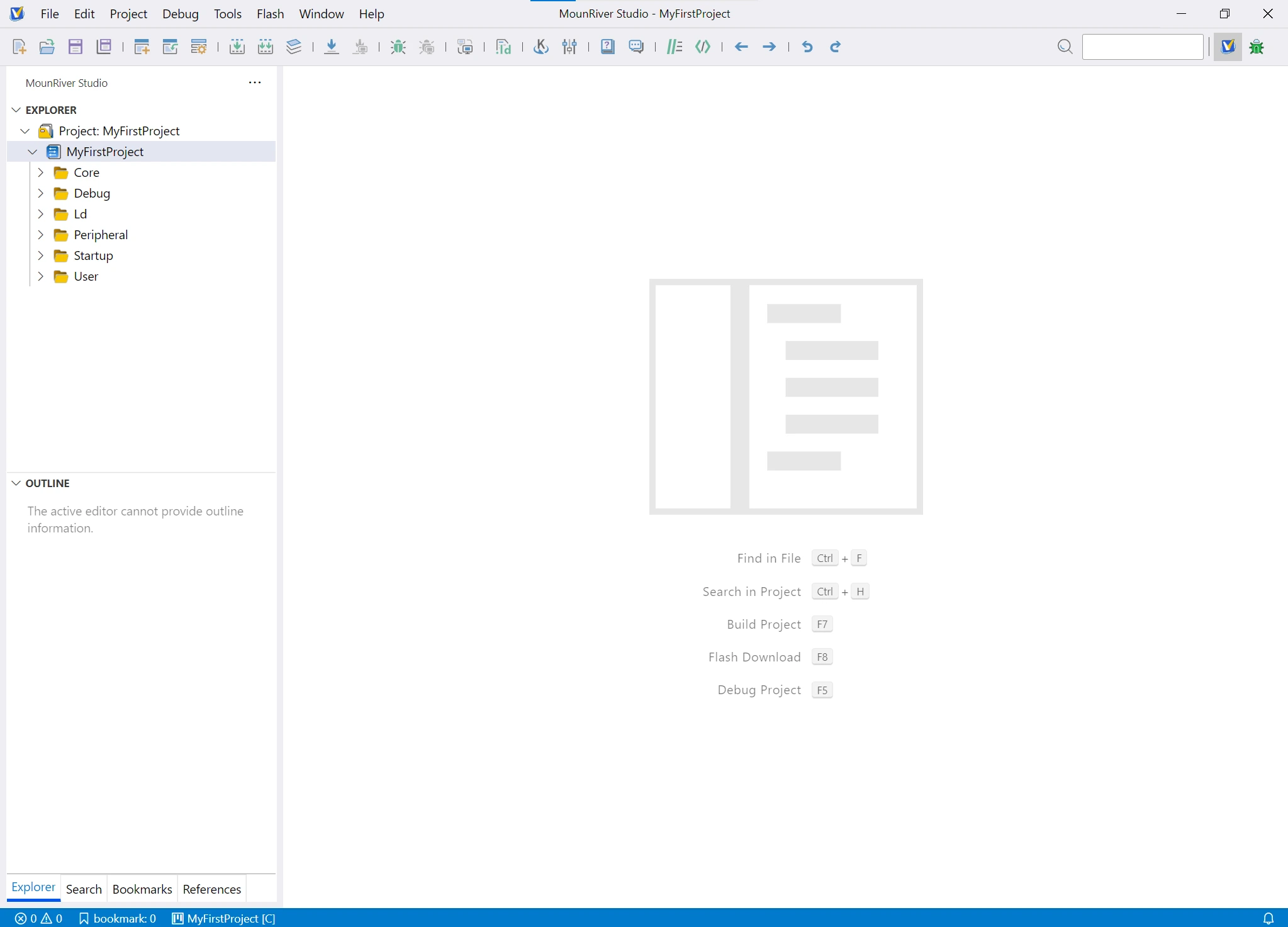1288x927 pixels.
Task: Expand the Debug folder
Action: pos(41,193)
